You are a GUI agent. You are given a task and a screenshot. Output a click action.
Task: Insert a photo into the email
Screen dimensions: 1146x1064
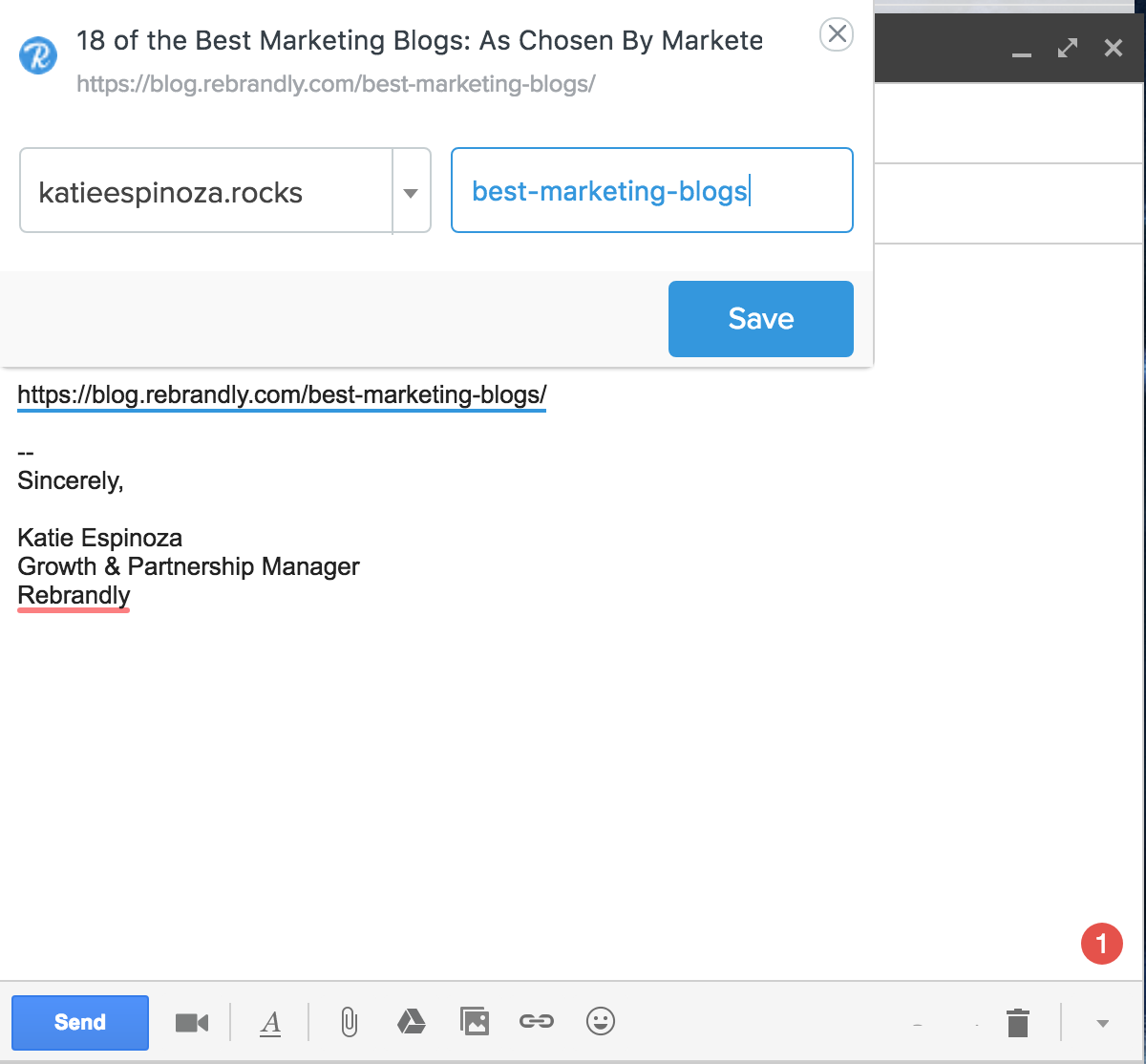475,1022
